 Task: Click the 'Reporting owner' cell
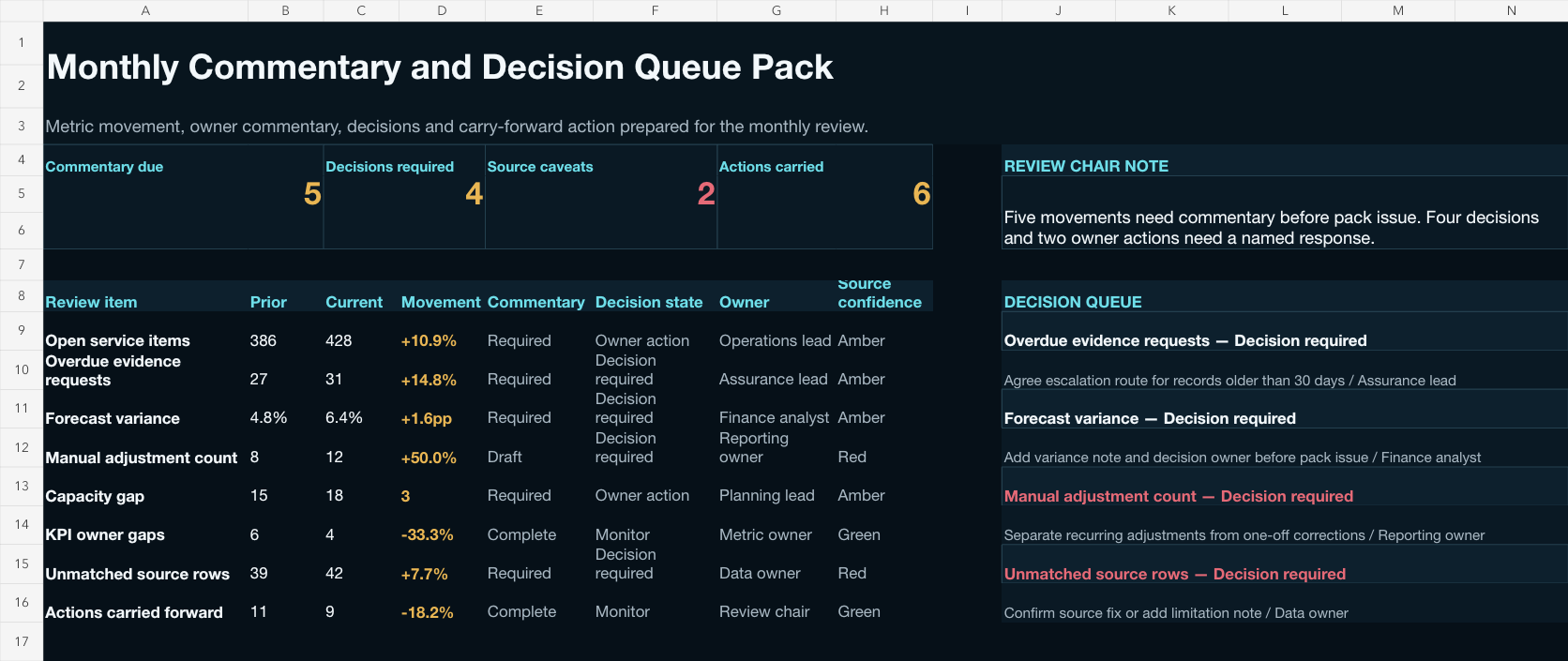click(x=754, y=447)
